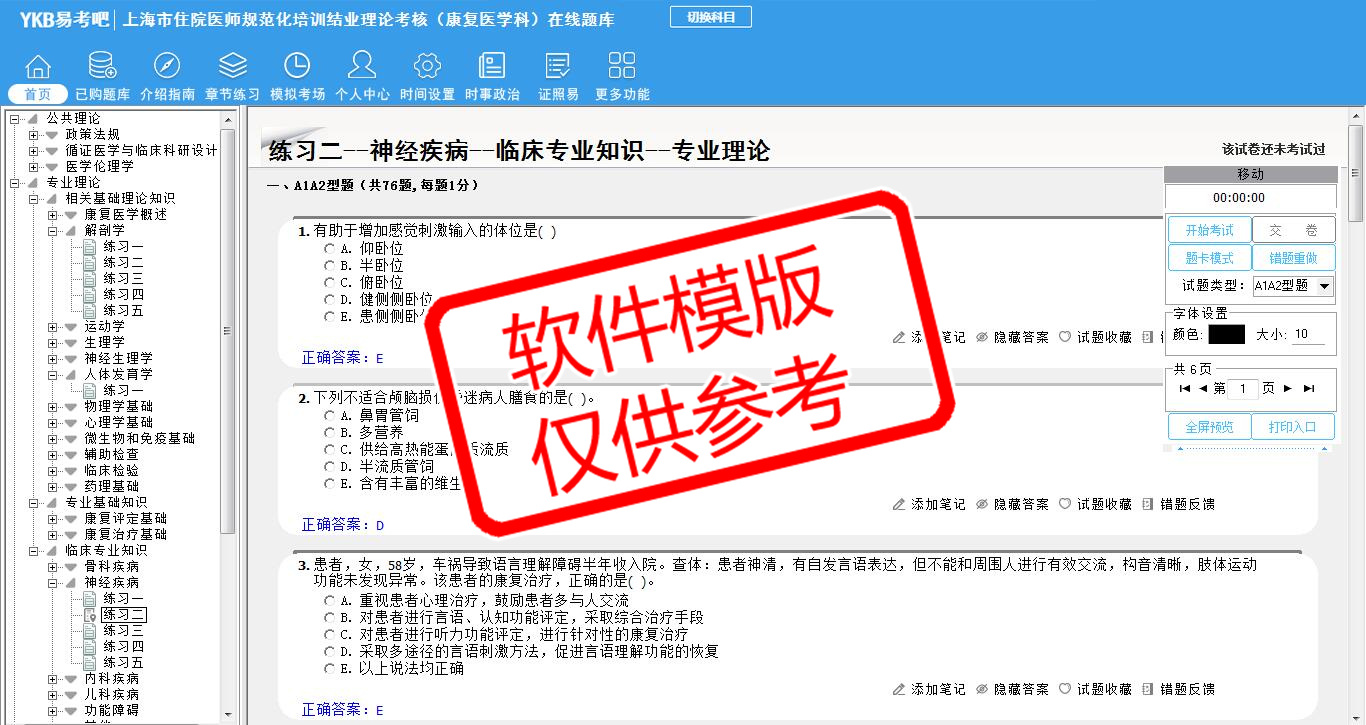Open 更多功能 grid icon
1366x725 pixels.
(x=622, y=66)
